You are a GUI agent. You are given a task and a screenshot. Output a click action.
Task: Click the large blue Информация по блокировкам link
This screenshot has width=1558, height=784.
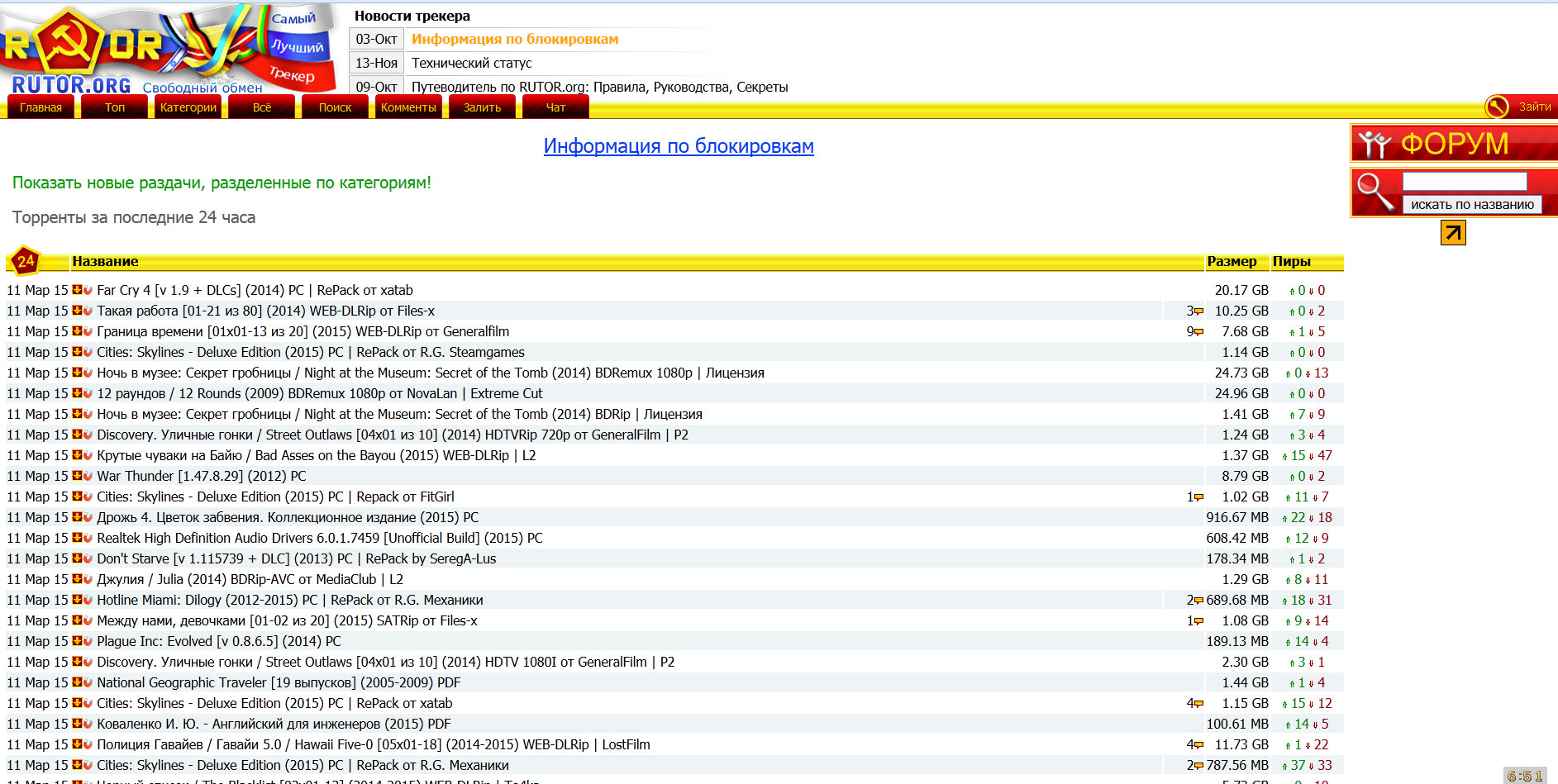pos(679,146)
